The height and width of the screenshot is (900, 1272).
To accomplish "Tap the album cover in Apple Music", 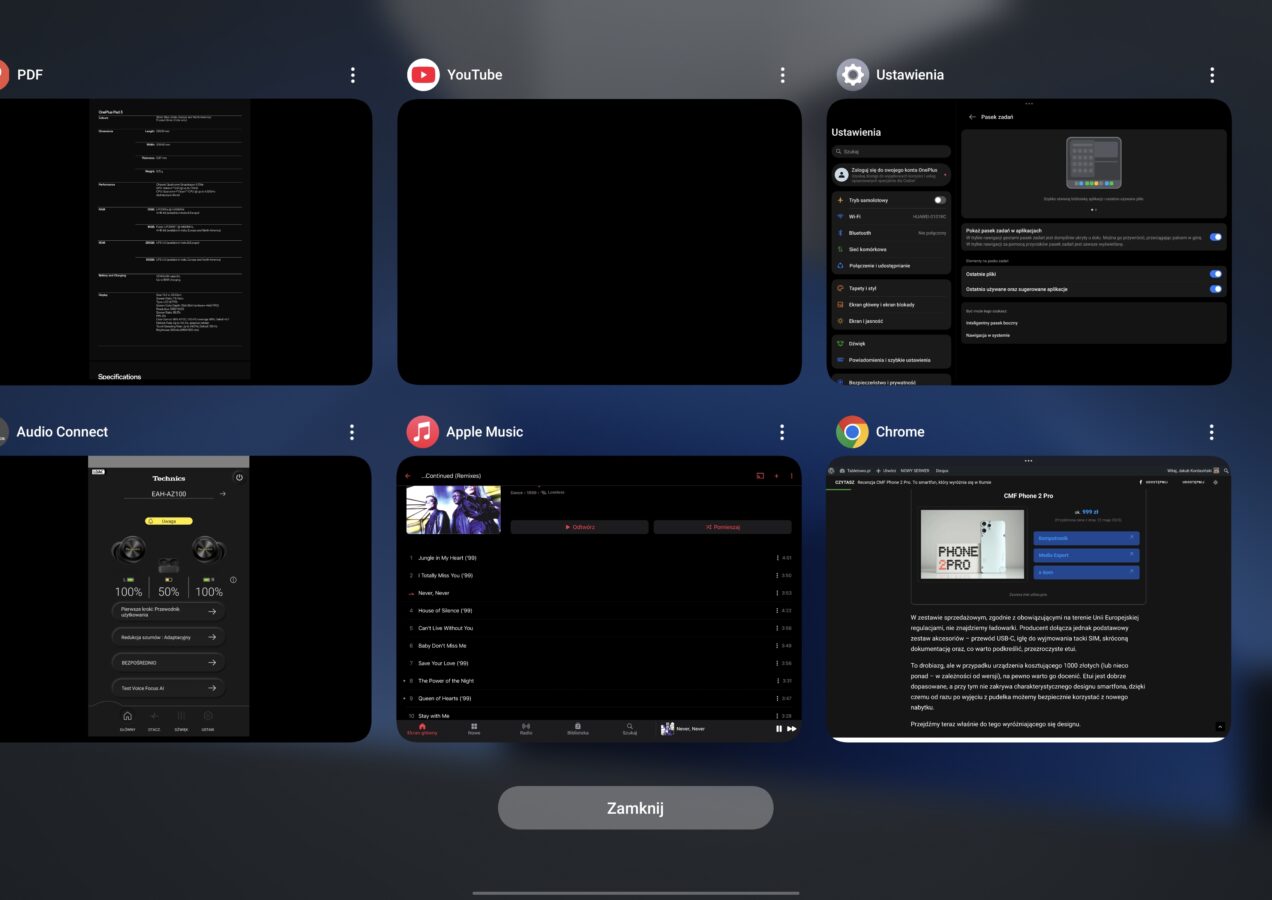I will pos(454,510).
